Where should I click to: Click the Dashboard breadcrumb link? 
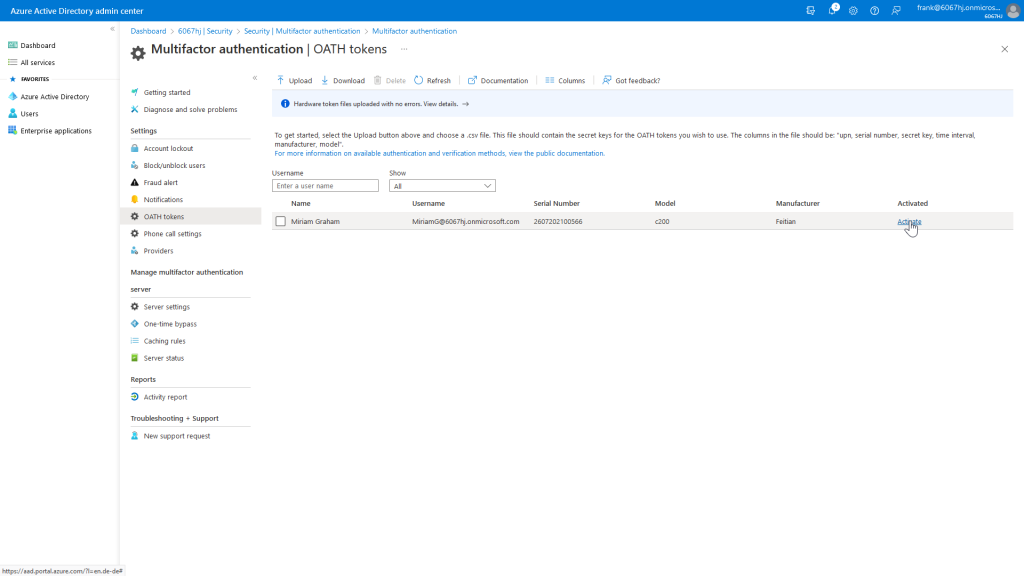click(148, 31)
